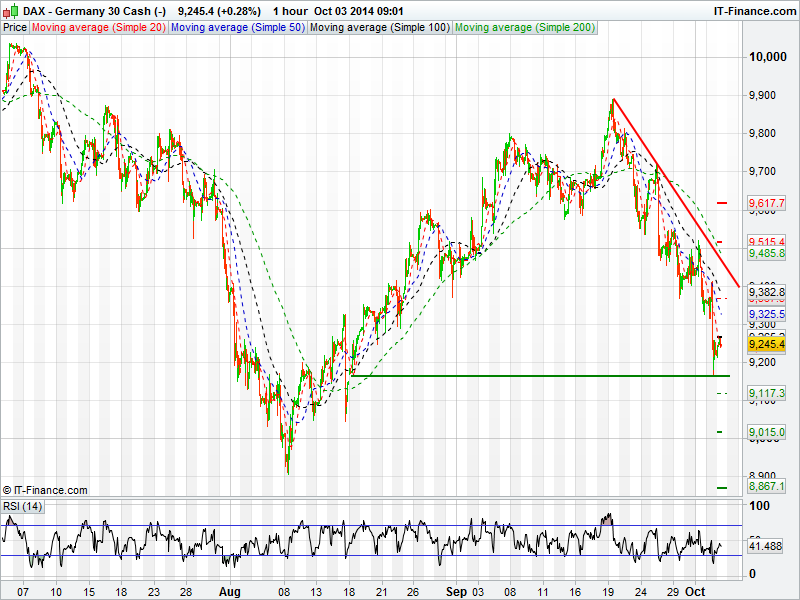Select the Price legend tab
This screenshot has width=800, height=600.
pyautogui.click(x=15, y=28)
